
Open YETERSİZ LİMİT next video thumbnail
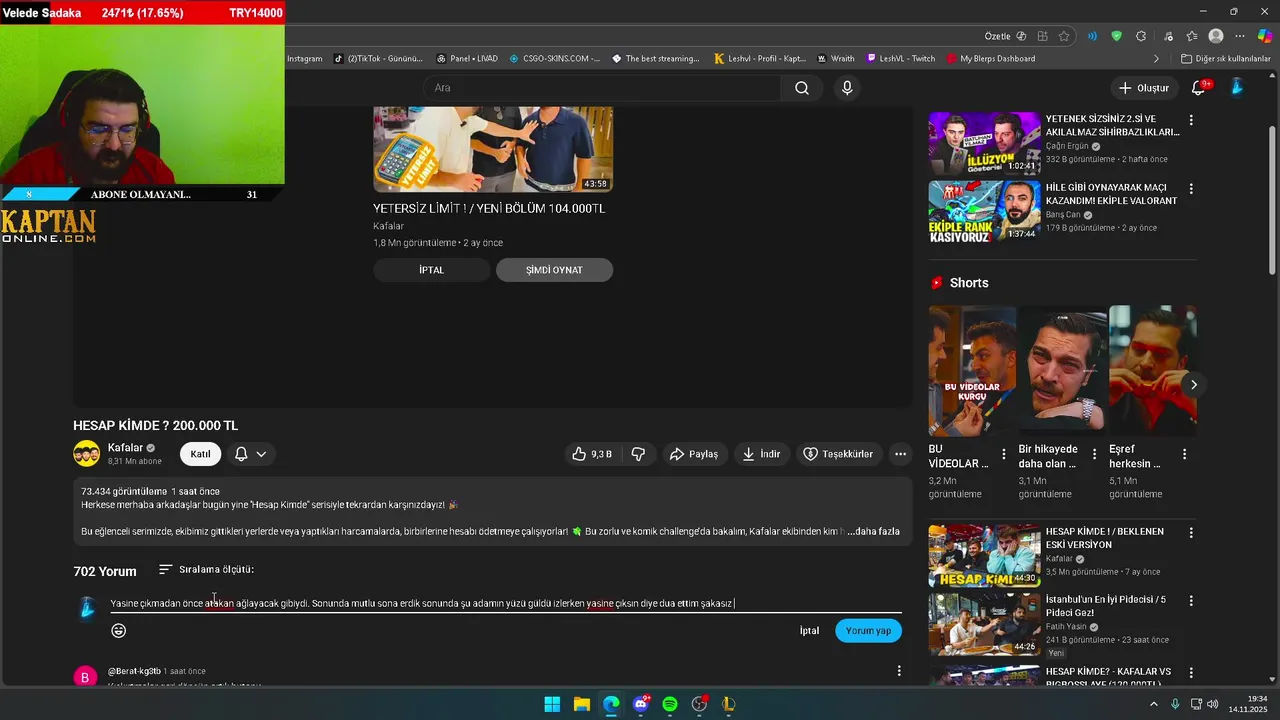tap(493, 149)
